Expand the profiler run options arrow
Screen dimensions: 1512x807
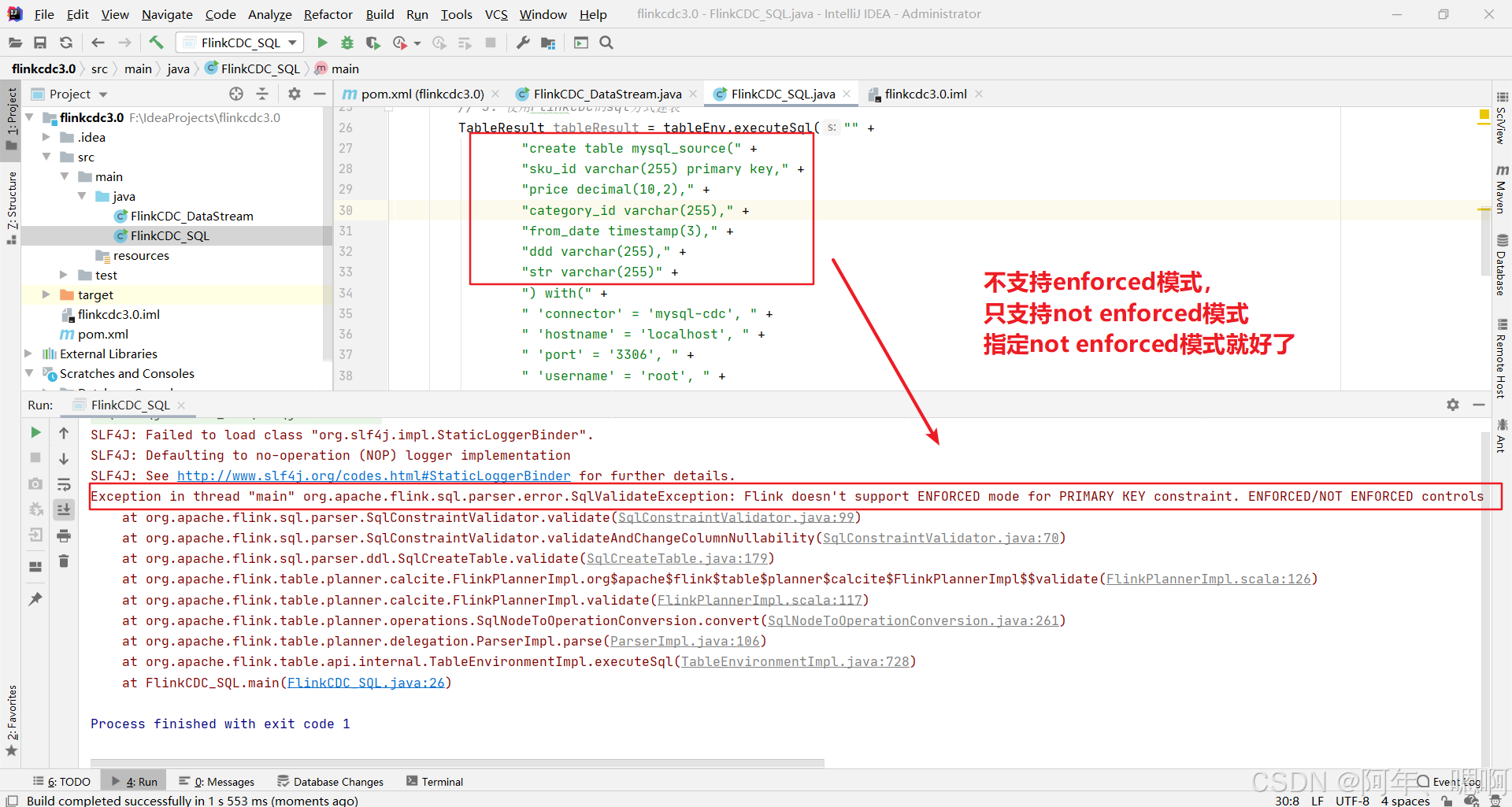tap(417, 43)
